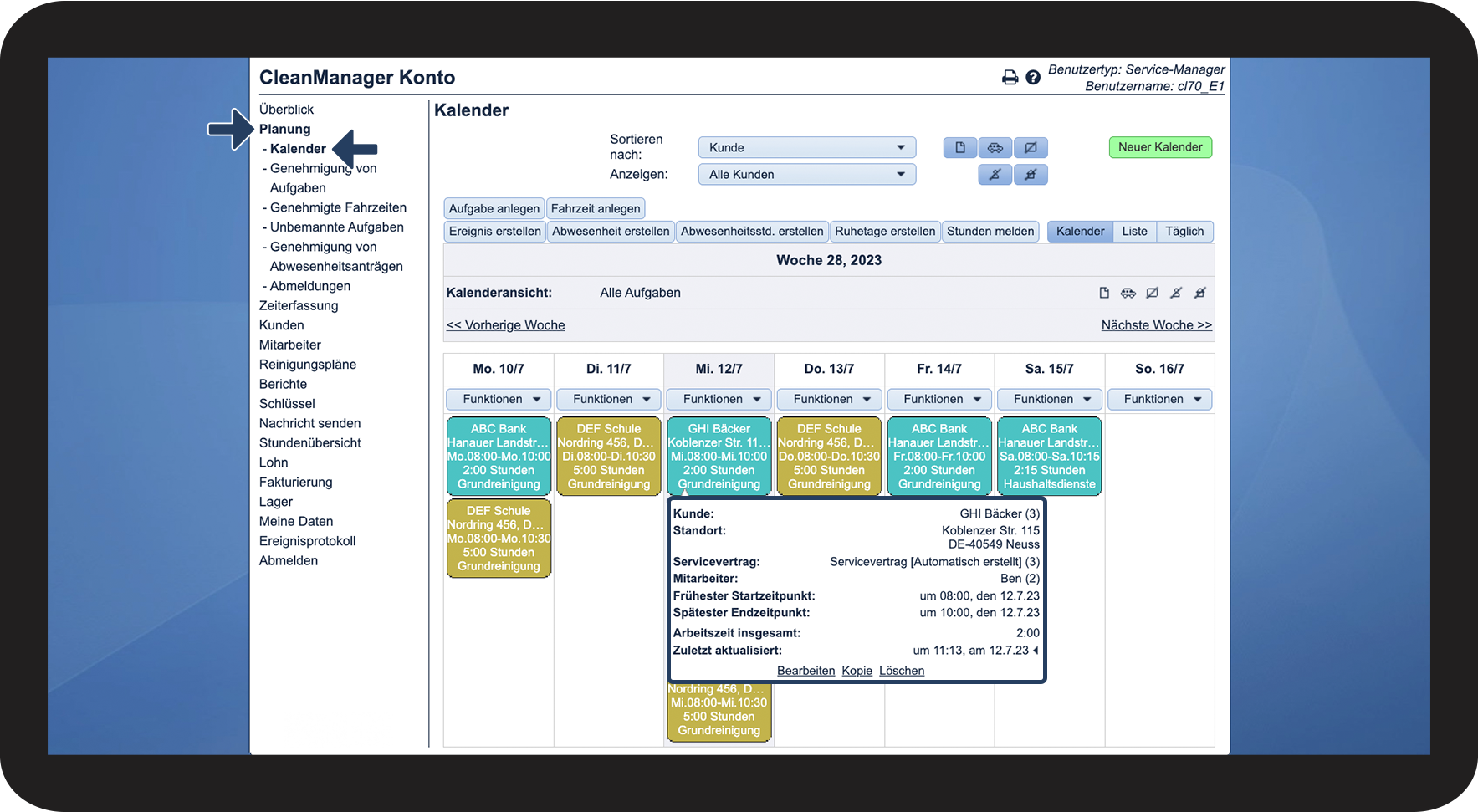1478x812 pixels.
Task: Switch to the Liste view tab
Action: point(1134,232)
